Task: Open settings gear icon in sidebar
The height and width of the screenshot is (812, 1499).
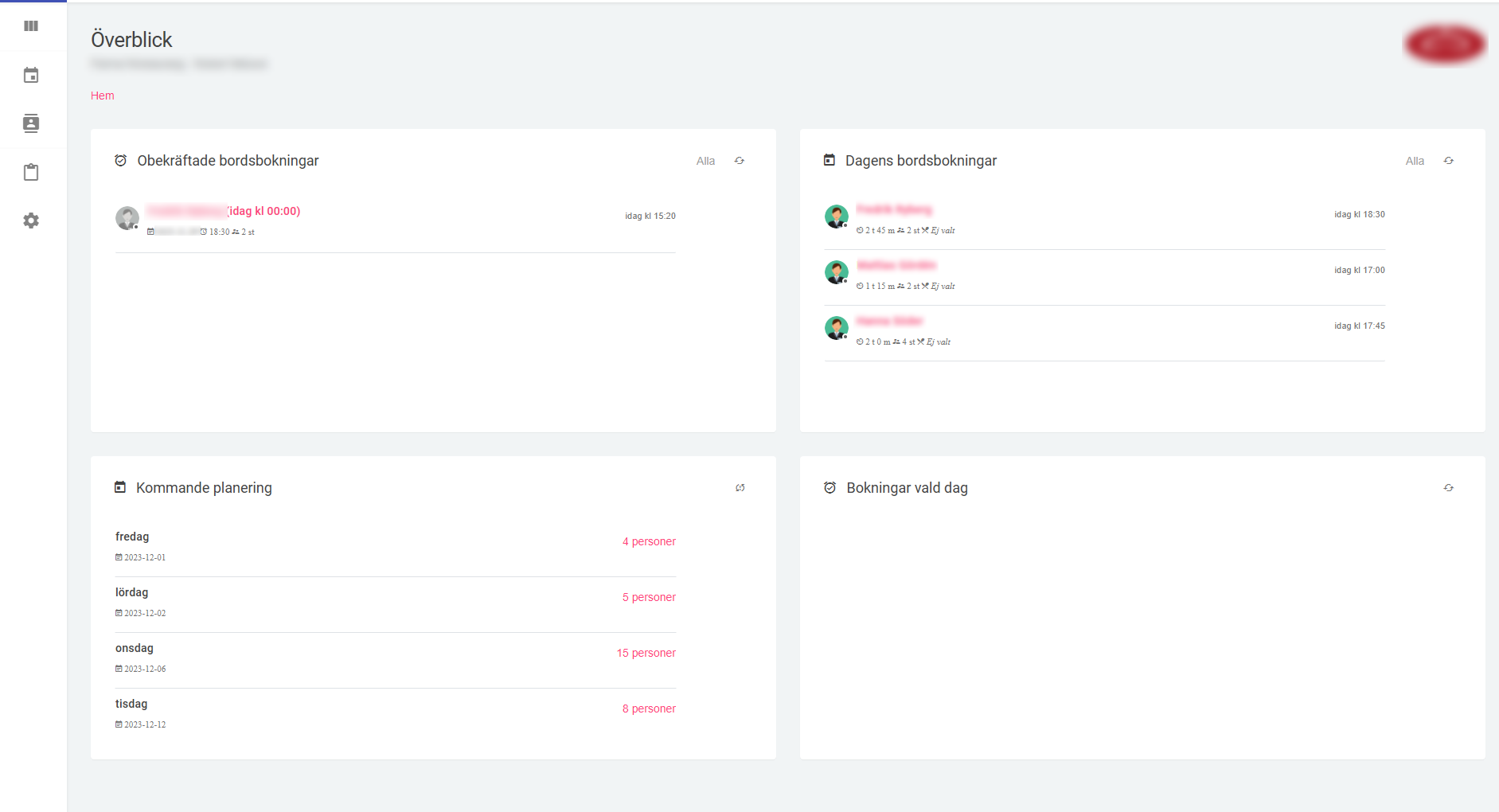Action: (31, 221)
